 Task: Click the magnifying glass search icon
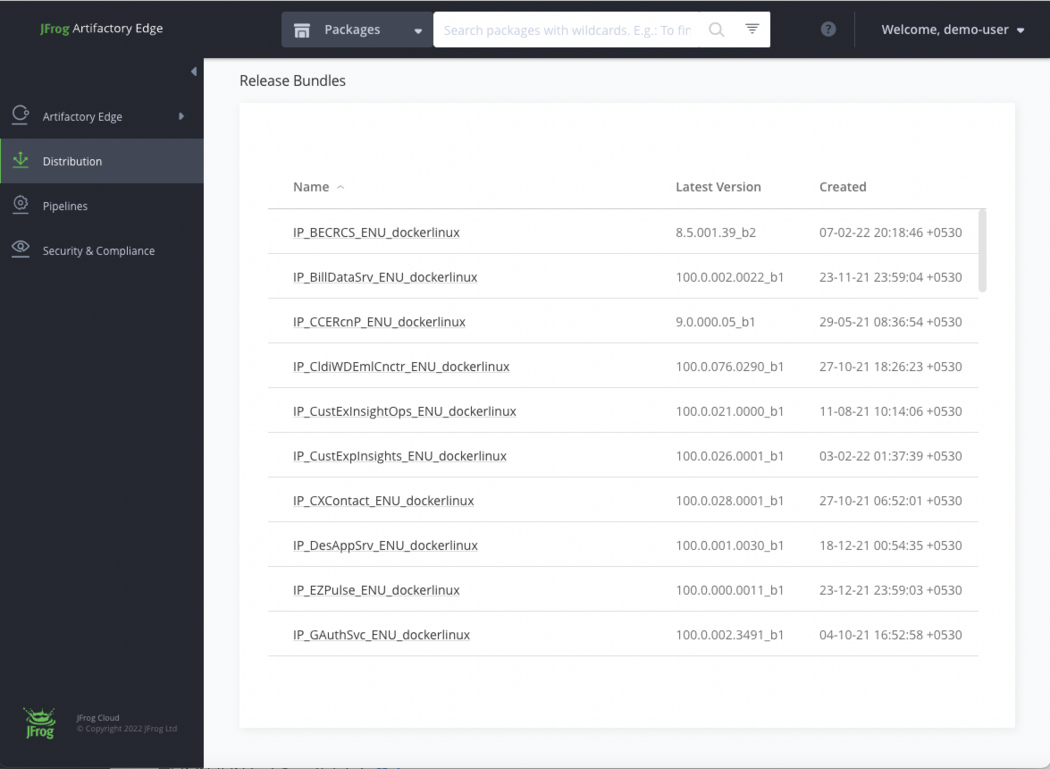click(x=717, y=29)
